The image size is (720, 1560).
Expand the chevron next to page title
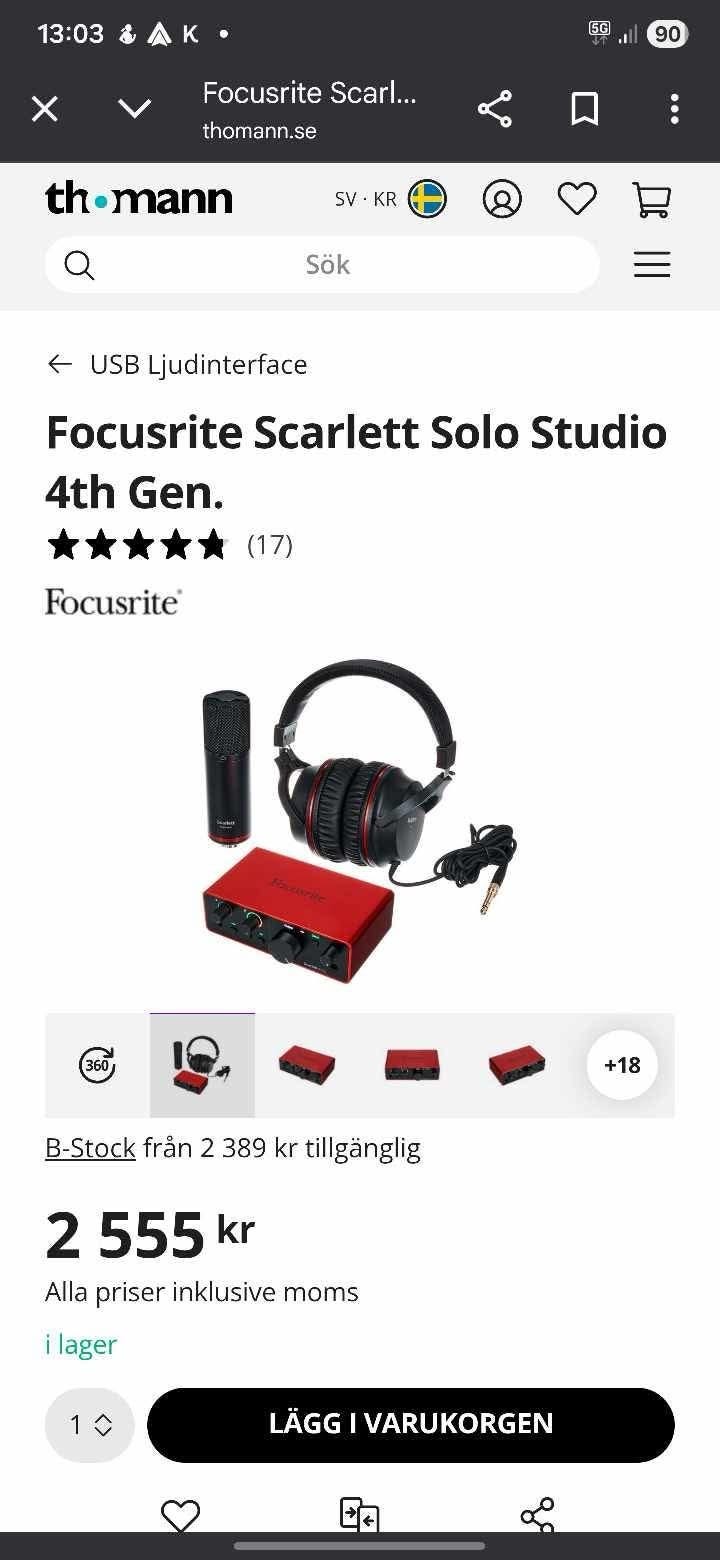(x=135, y=109)
